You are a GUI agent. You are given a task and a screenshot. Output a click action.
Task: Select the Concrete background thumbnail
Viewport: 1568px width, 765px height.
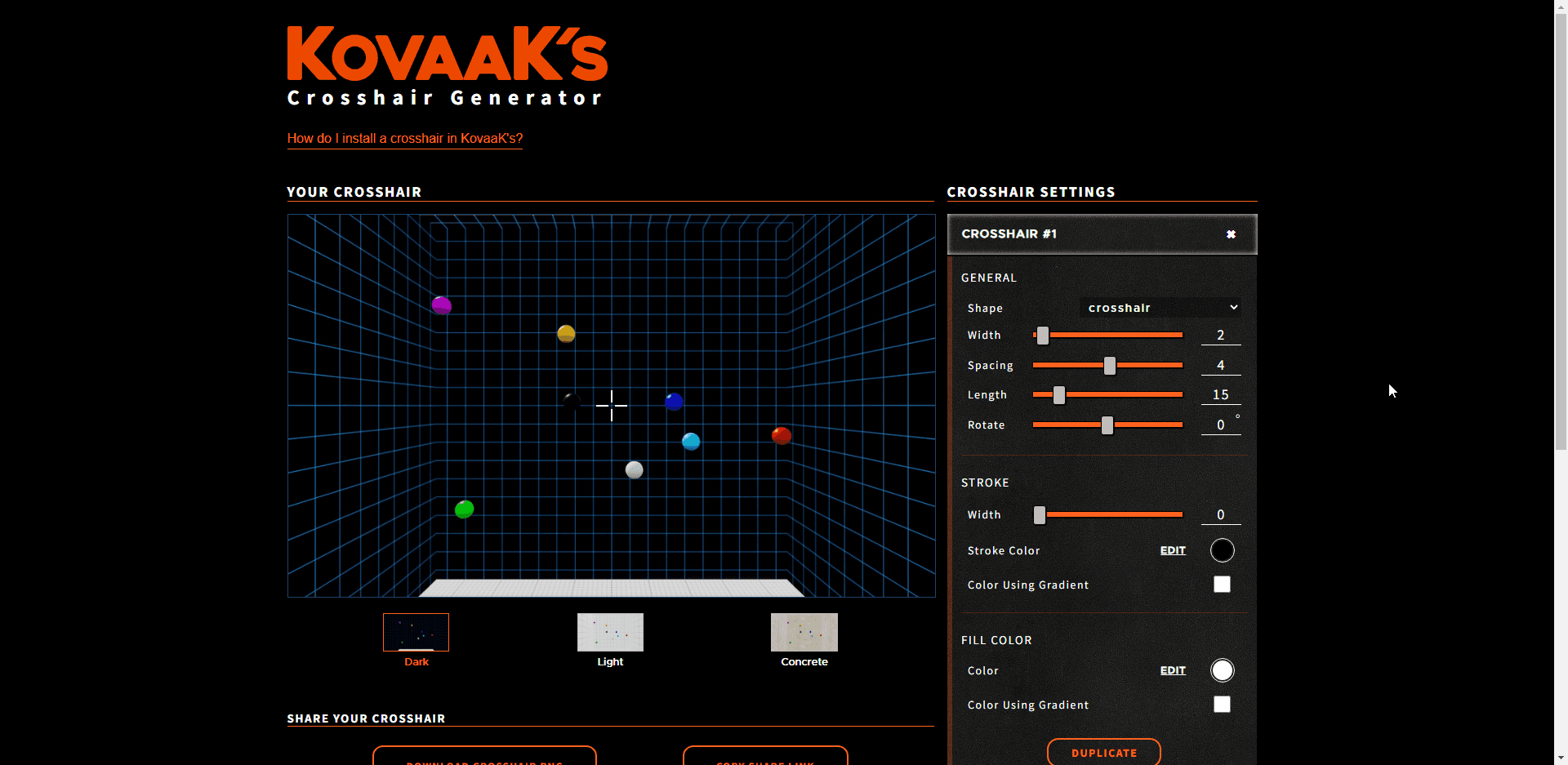[804, 633]
